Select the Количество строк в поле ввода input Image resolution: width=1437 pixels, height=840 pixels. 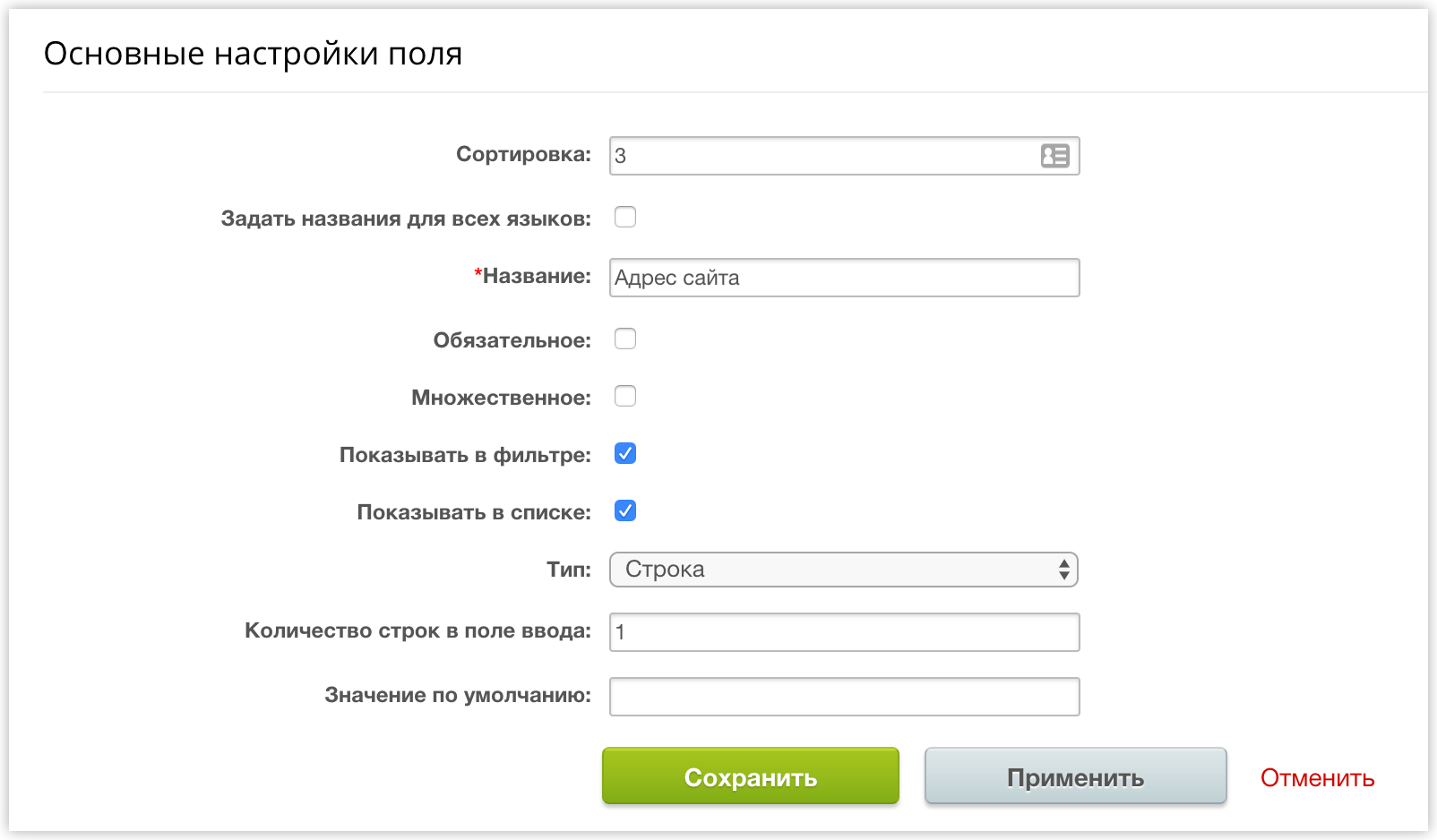[x=844, y=632]
